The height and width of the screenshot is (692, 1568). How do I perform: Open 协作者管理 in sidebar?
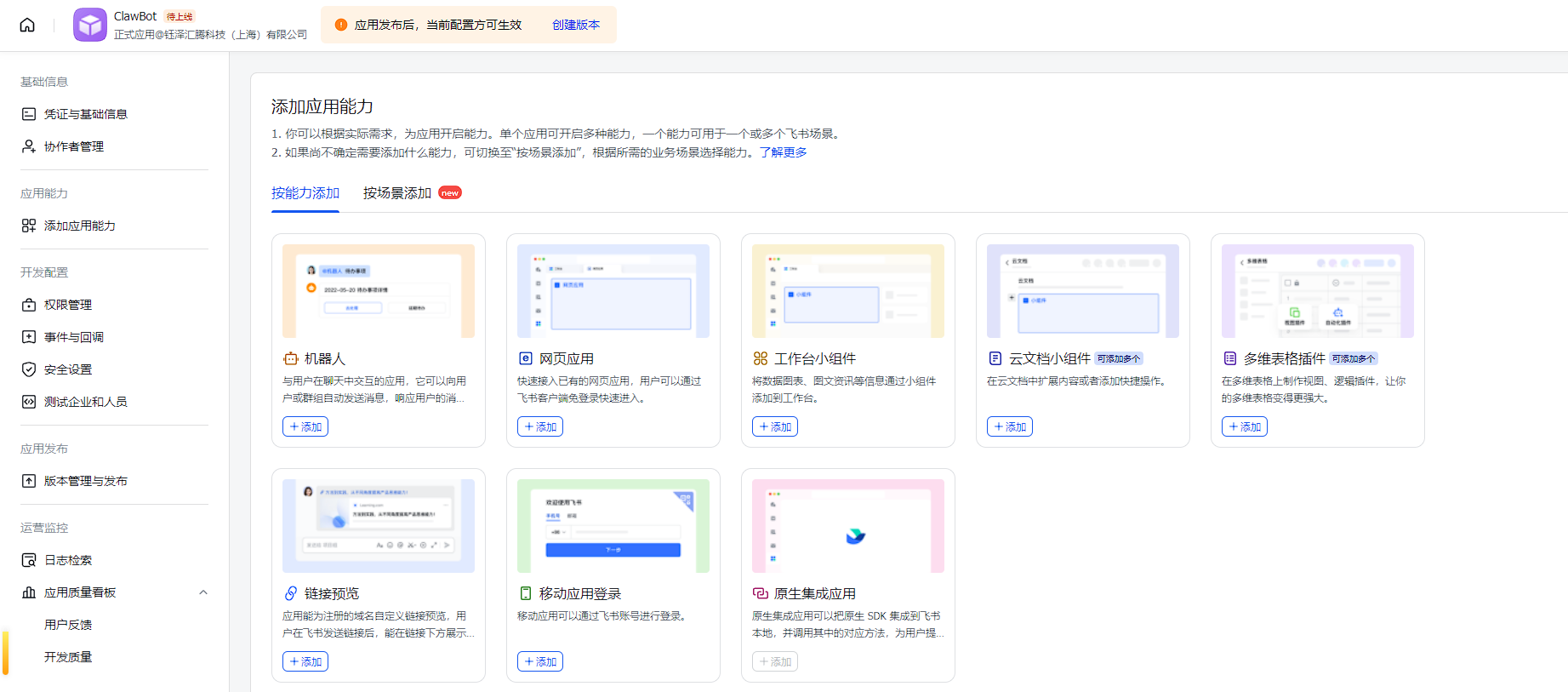tap(74, 146)
